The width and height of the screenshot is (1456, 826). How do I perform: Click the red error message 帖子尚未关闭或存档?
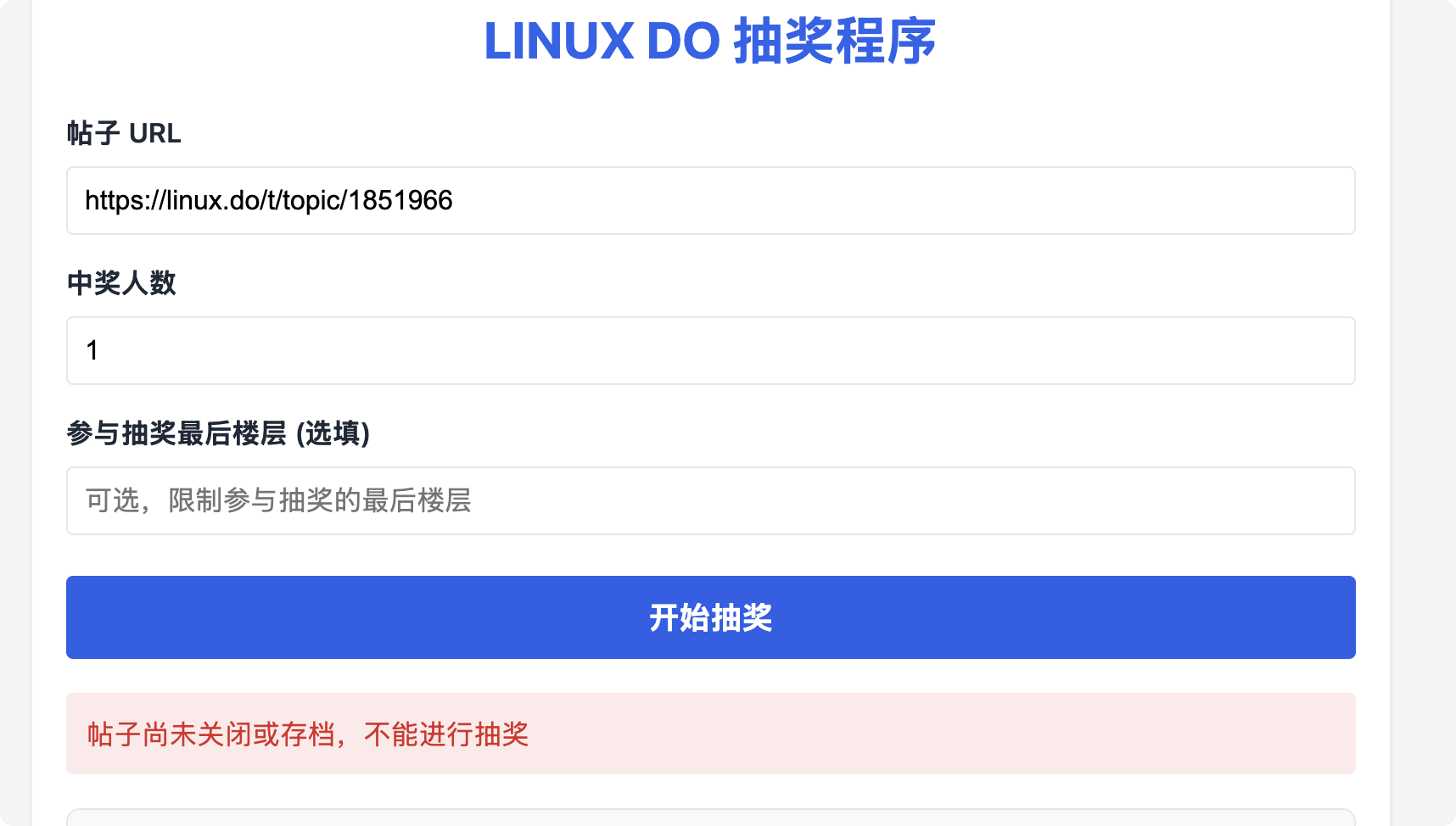[x=211, y=734]
